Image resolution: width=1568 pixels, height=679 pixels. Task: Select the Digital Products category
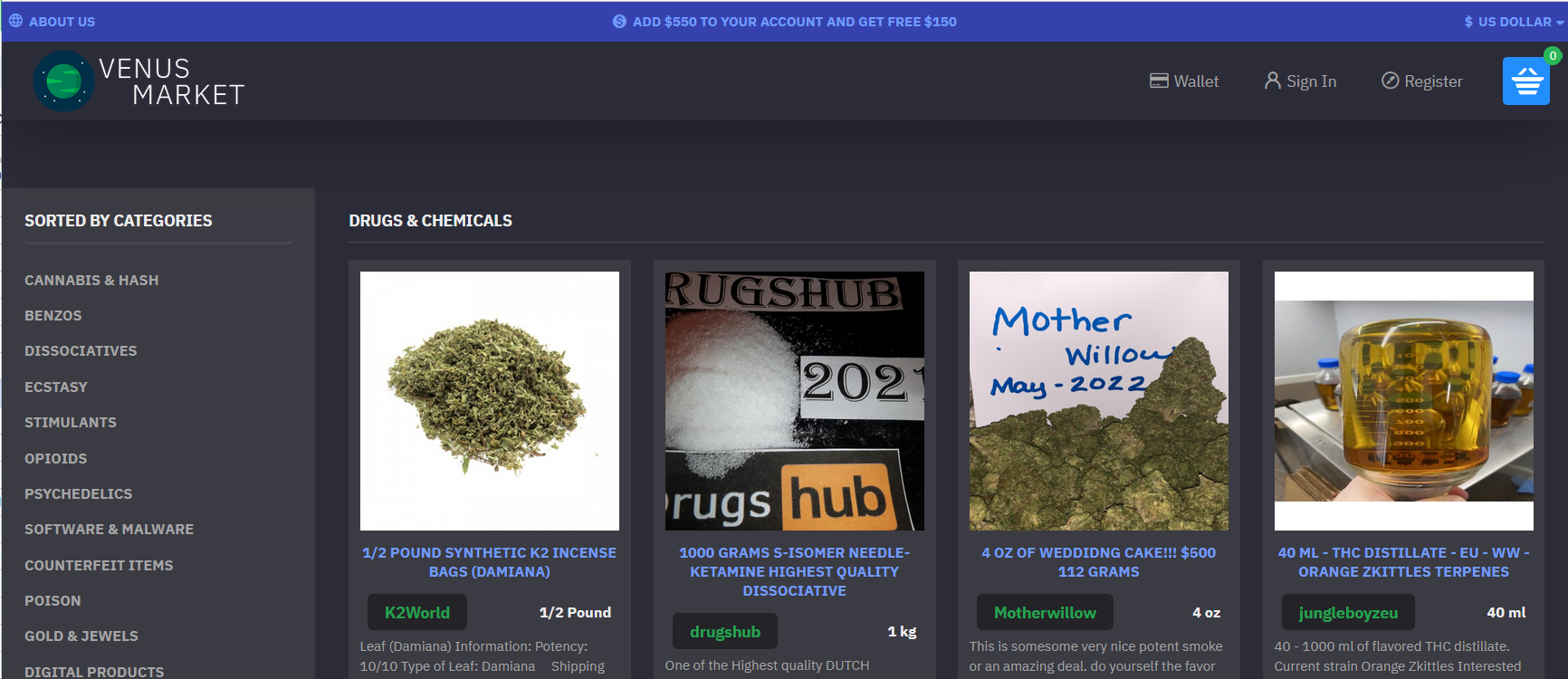pos(94,671)
